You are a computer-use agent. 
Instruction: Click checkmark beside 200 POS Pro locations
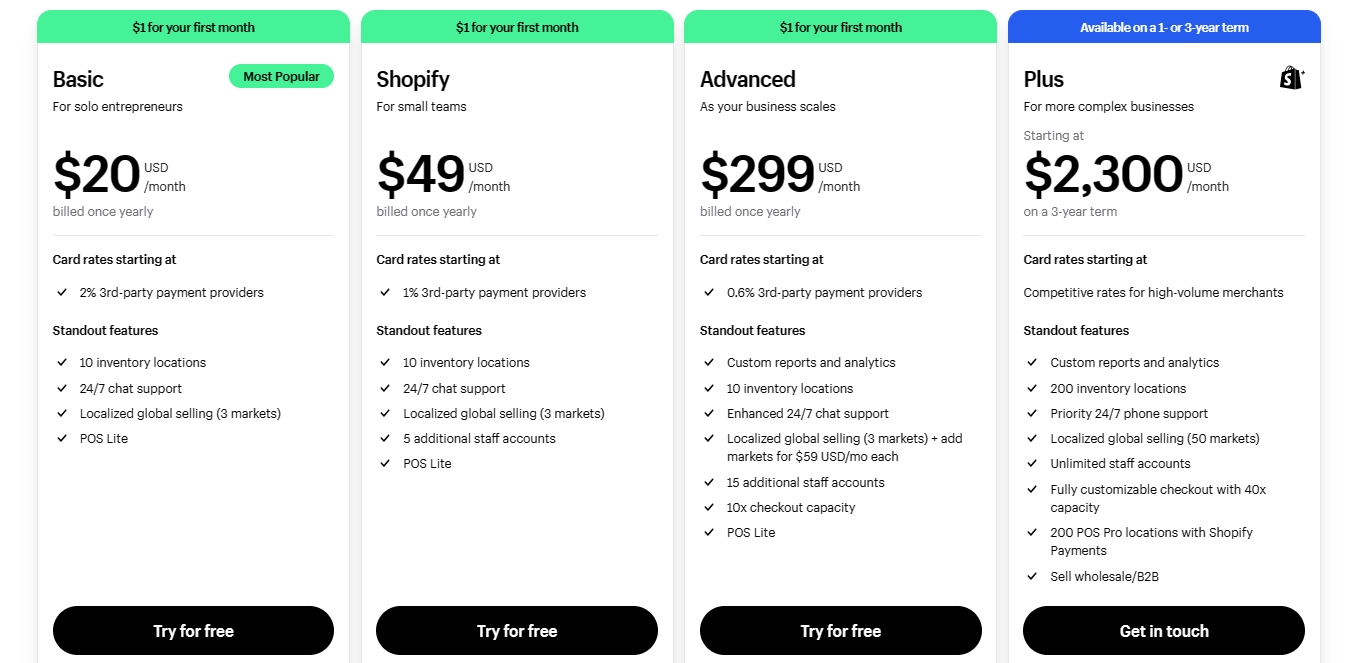click(1033, 533)
